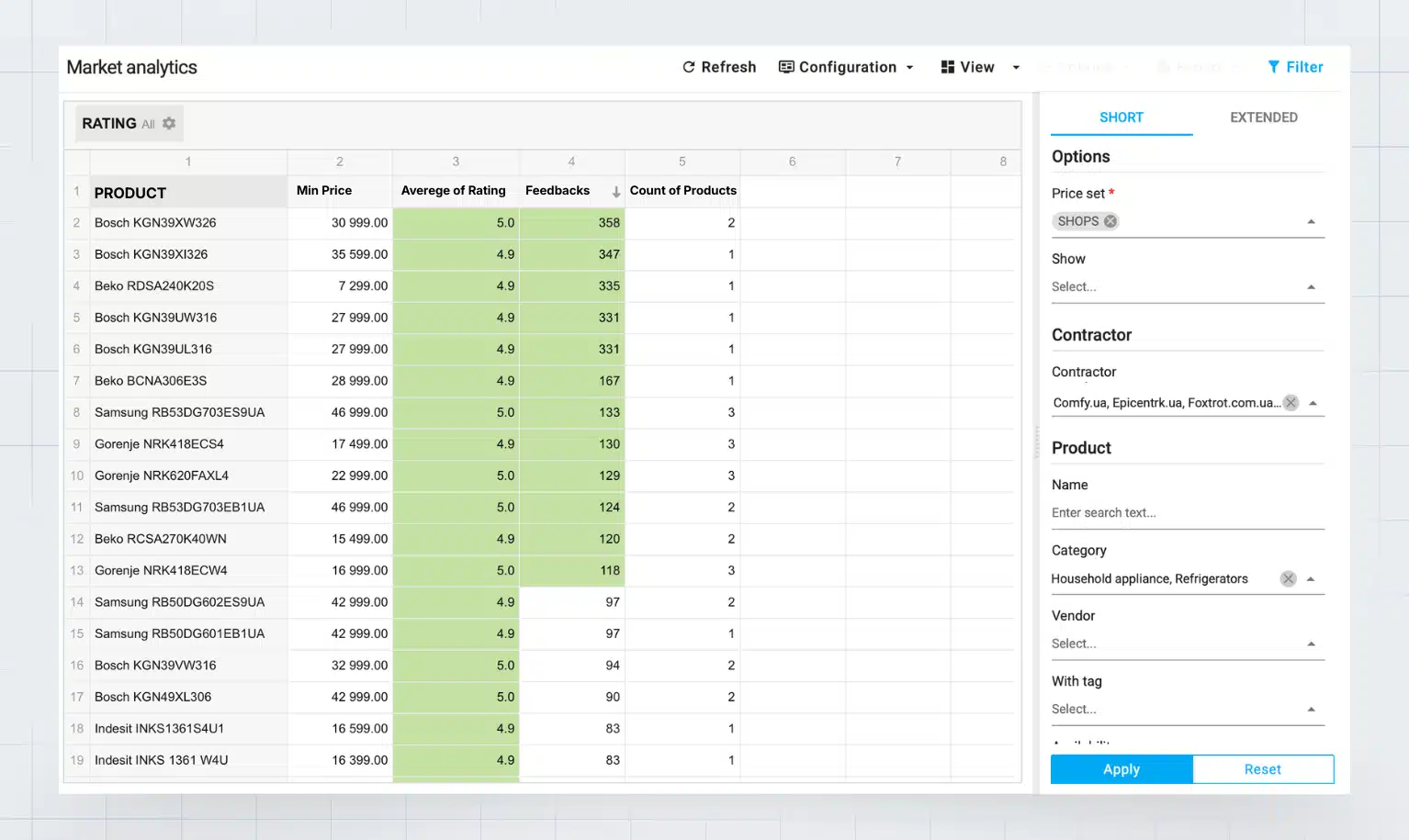This screenshot has width=1409, height=840.
Task: Open the RATING settings gear icon
Action: tap(169, 123)
